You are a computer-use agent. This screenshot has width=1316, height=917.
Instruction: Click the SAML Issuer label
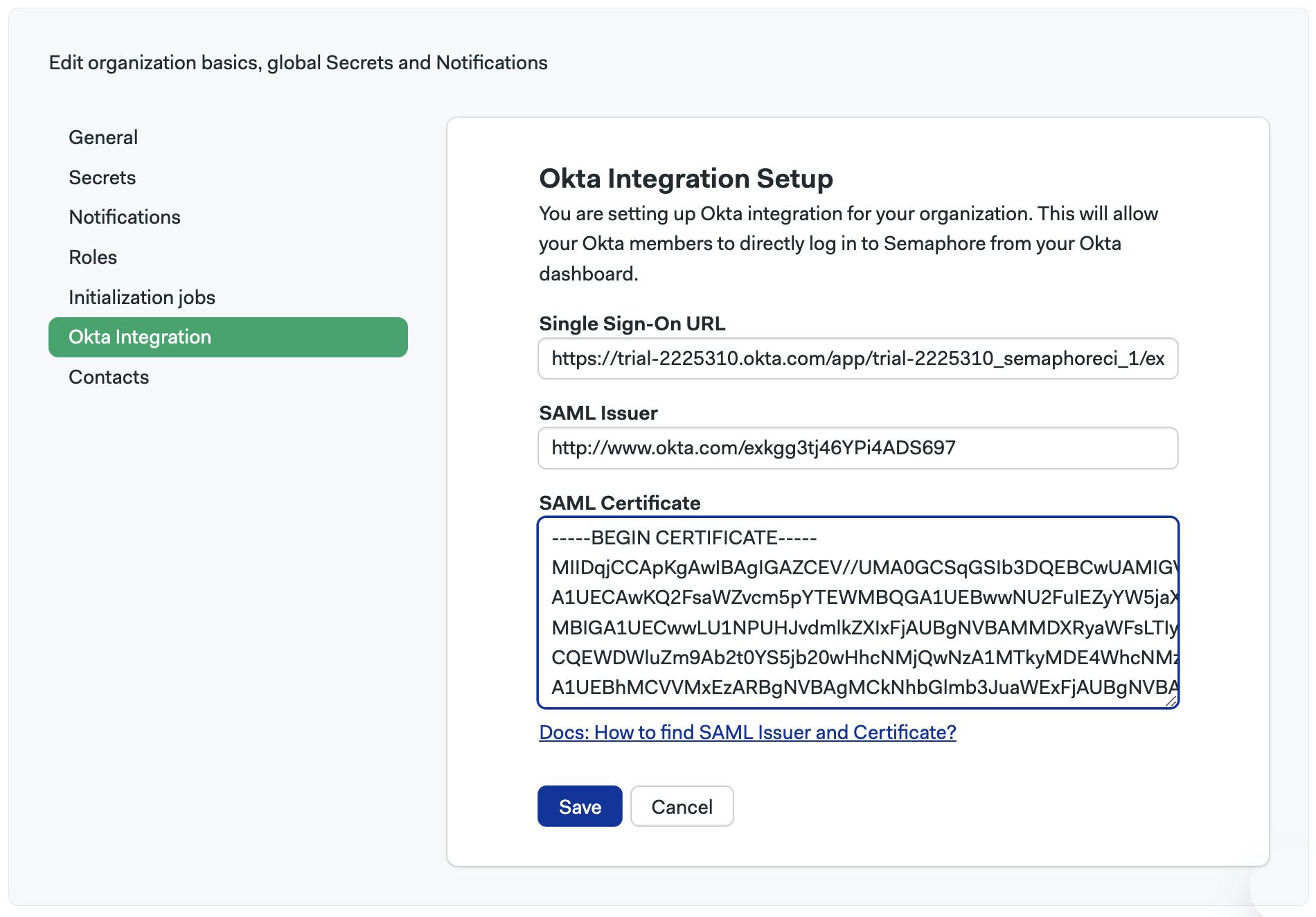(598, 413)
